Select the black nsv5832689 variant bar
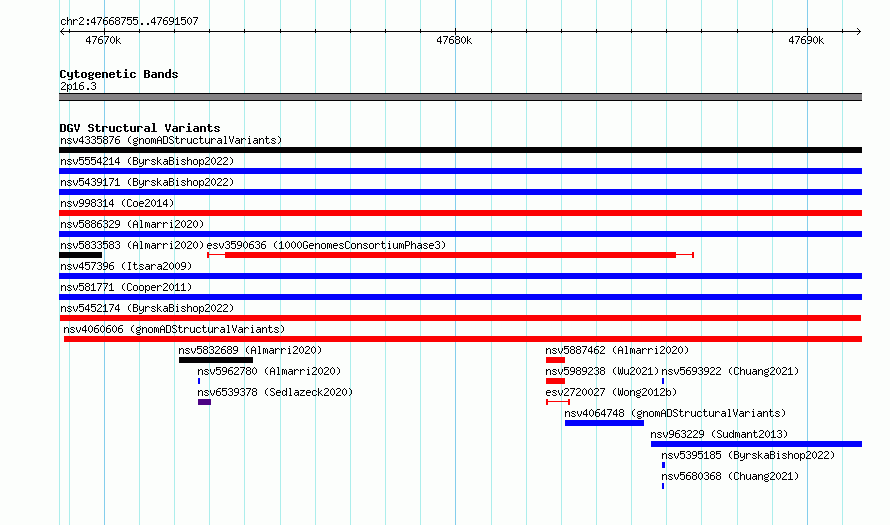 tap(216, 360)
